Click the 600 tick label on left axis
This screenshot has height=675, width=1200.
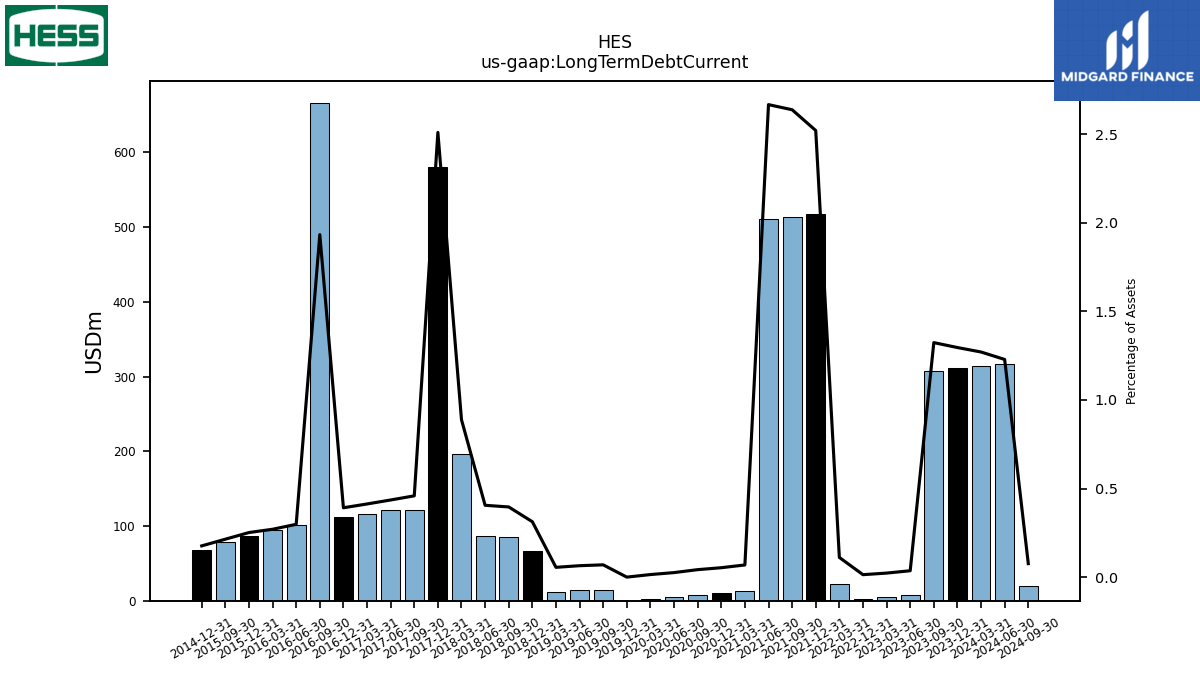[x=125, y=153]
